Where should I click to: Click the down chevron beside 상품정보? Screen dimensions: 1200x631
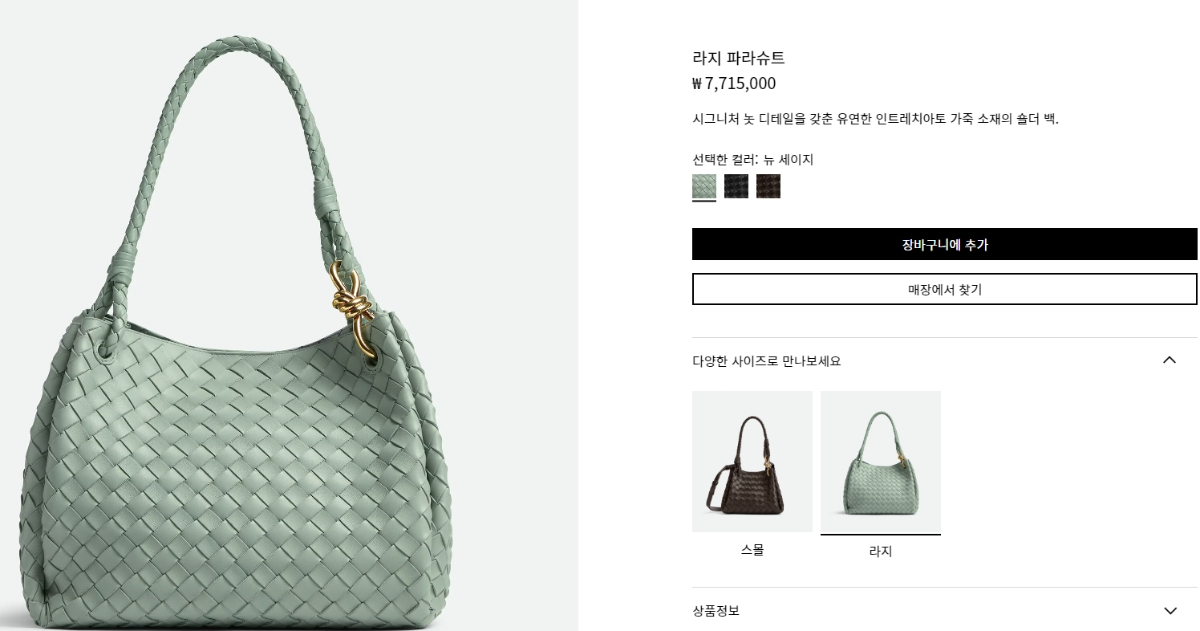pyautogui.click(x=1170, y=610)
